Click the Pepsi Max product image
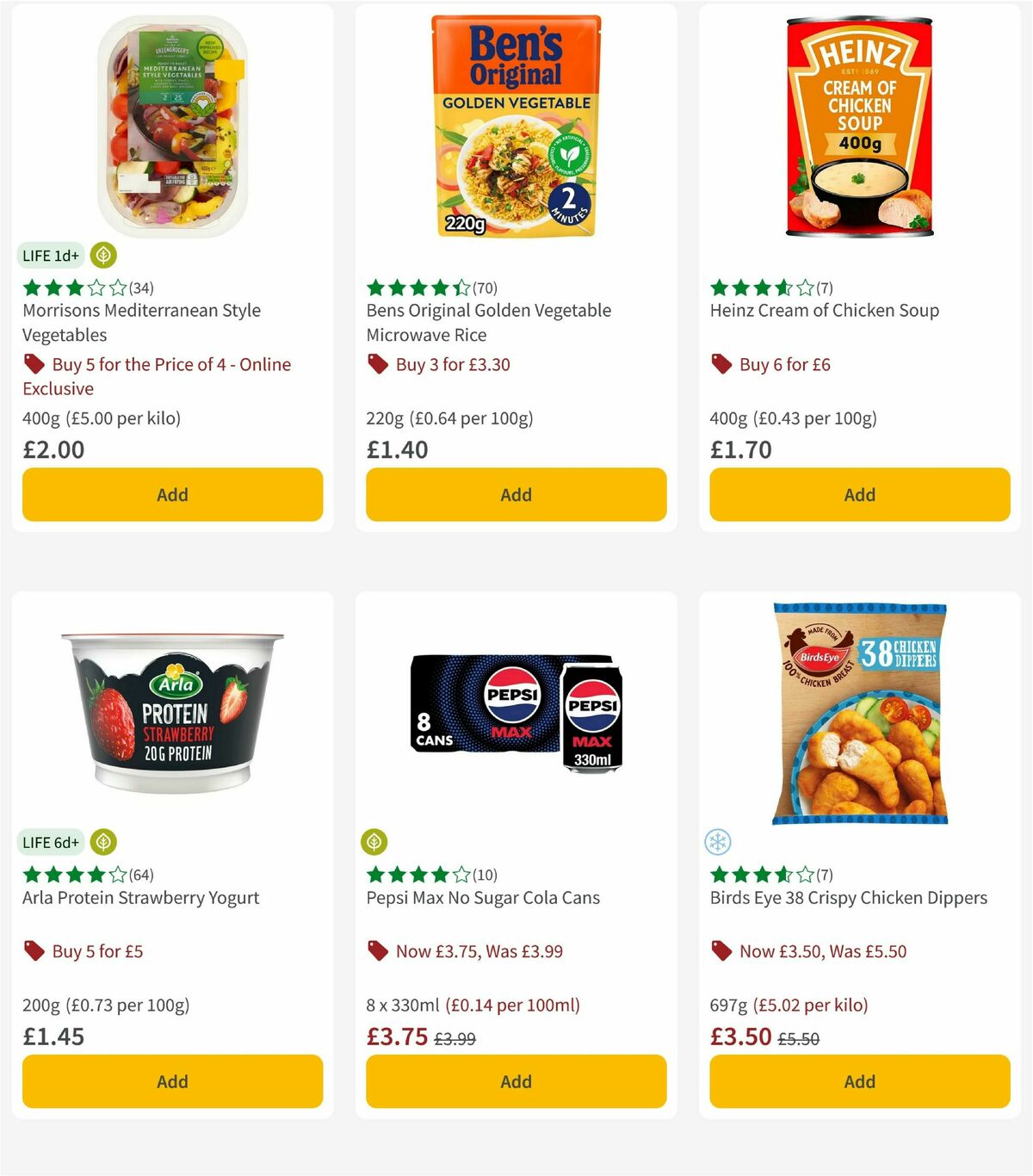Screen dimensions: 1033x1176 point(515,715)
